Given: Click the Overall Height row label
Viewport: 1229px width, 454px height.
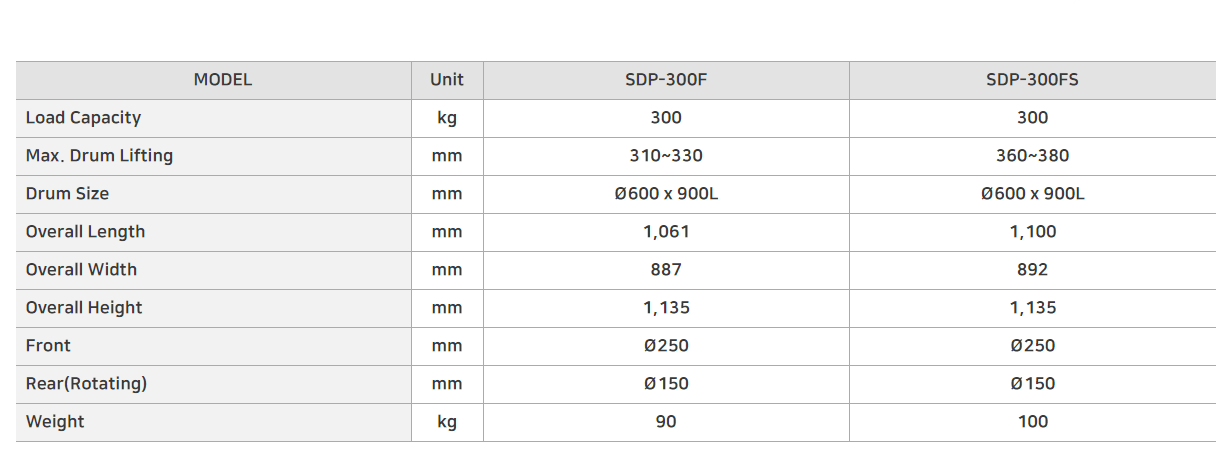Looking at the screenshot, I should point(84,308).
